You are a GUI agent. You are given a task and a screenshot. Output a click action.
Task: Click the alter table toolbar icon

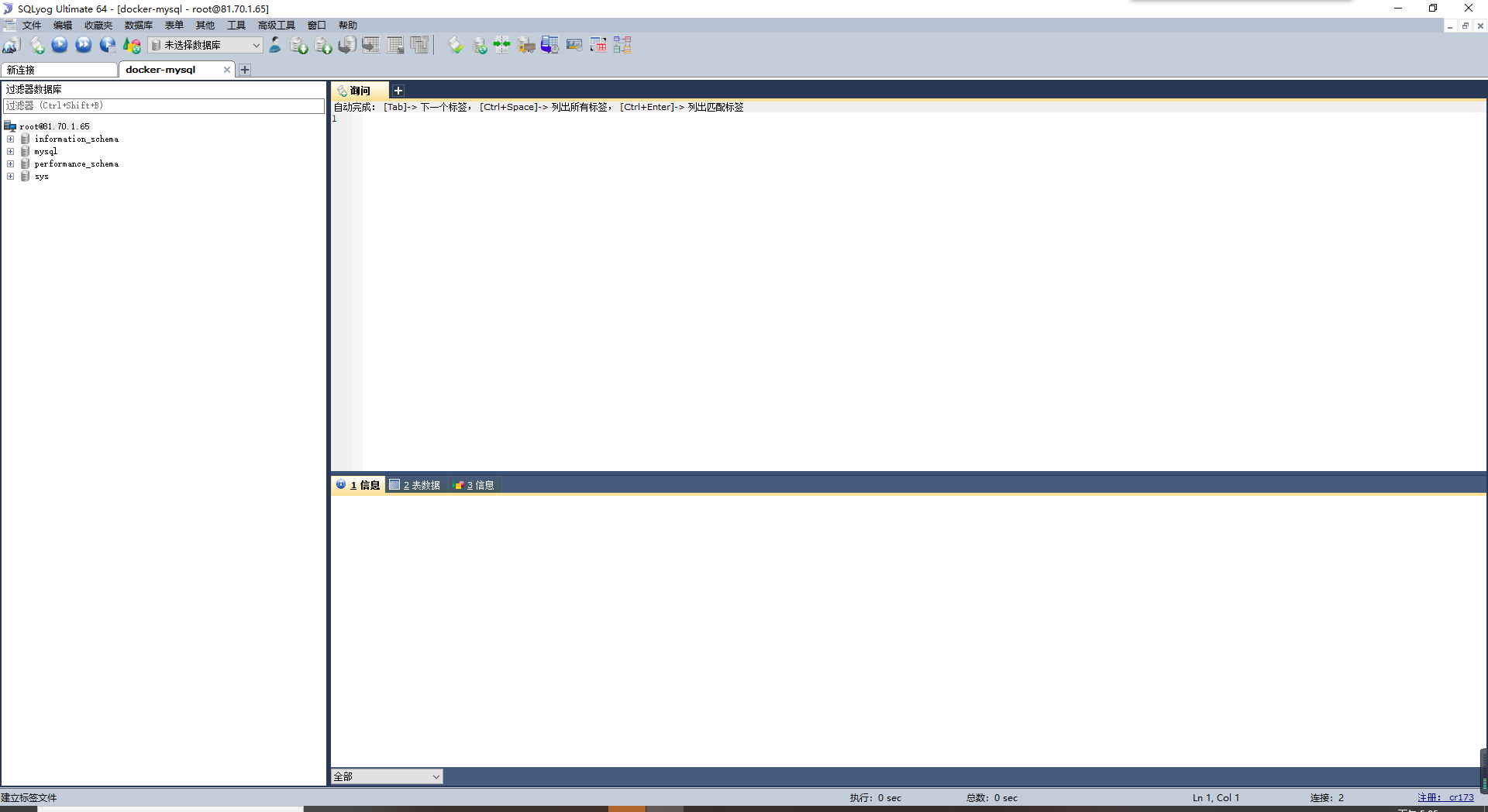(395, 45)
